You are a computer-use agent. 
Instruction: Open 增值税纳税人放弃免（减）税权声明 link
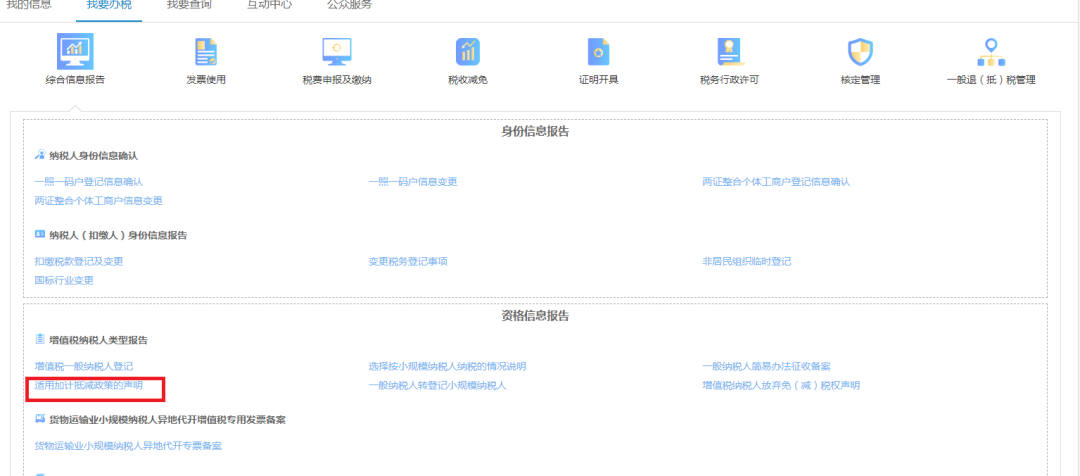[781, 385]
